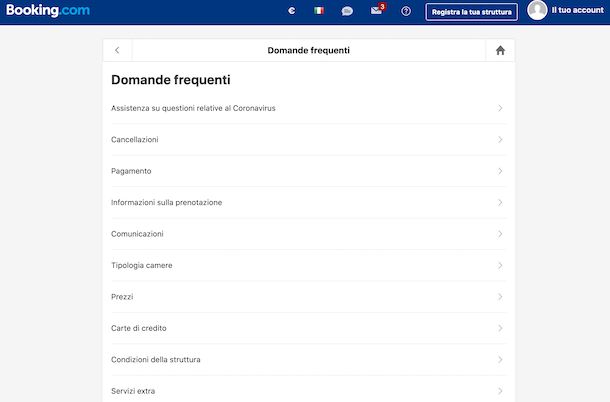Change language via Italian flag icon
This screenshot has width=610, height=402.
pos(319,11)
